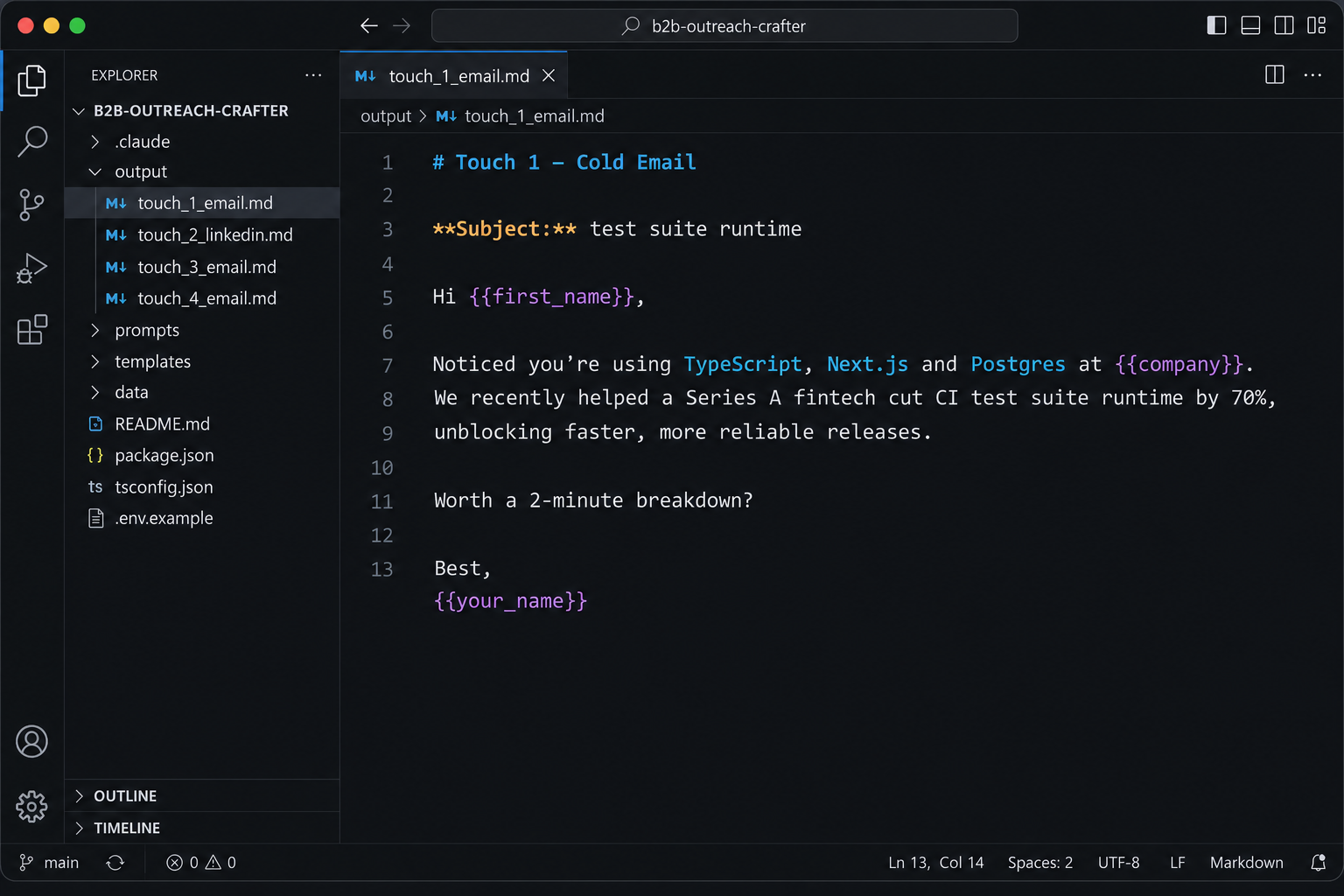Go back with the left arrow
This screenshot has height=896, width=1344.
tap(369, 26)
